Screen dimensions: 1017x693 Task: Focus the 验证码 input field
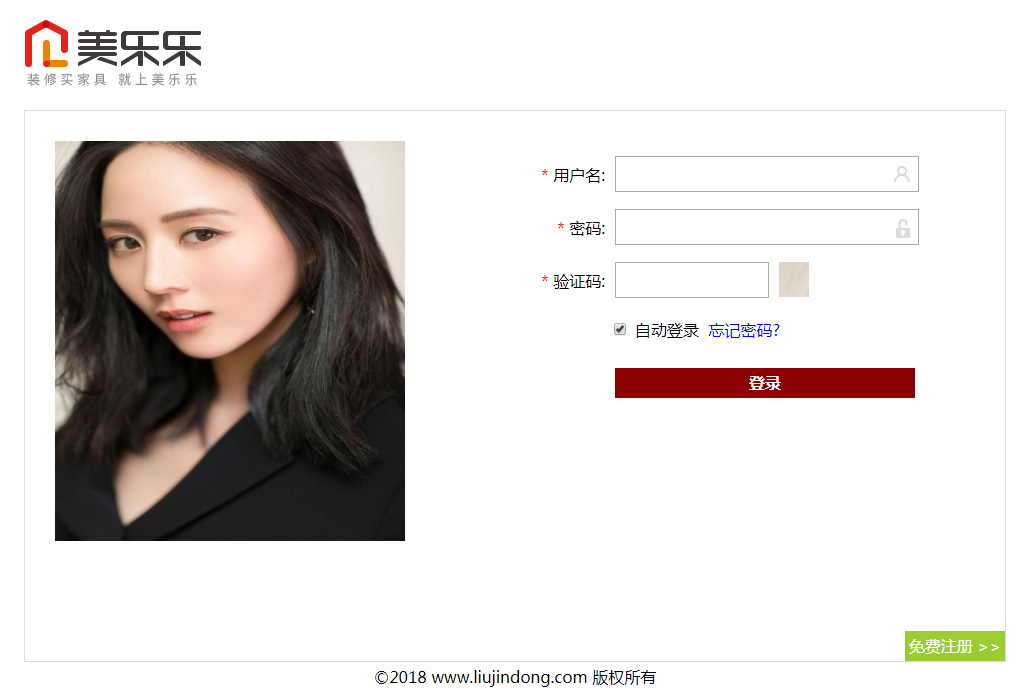[x=691, y=280]
